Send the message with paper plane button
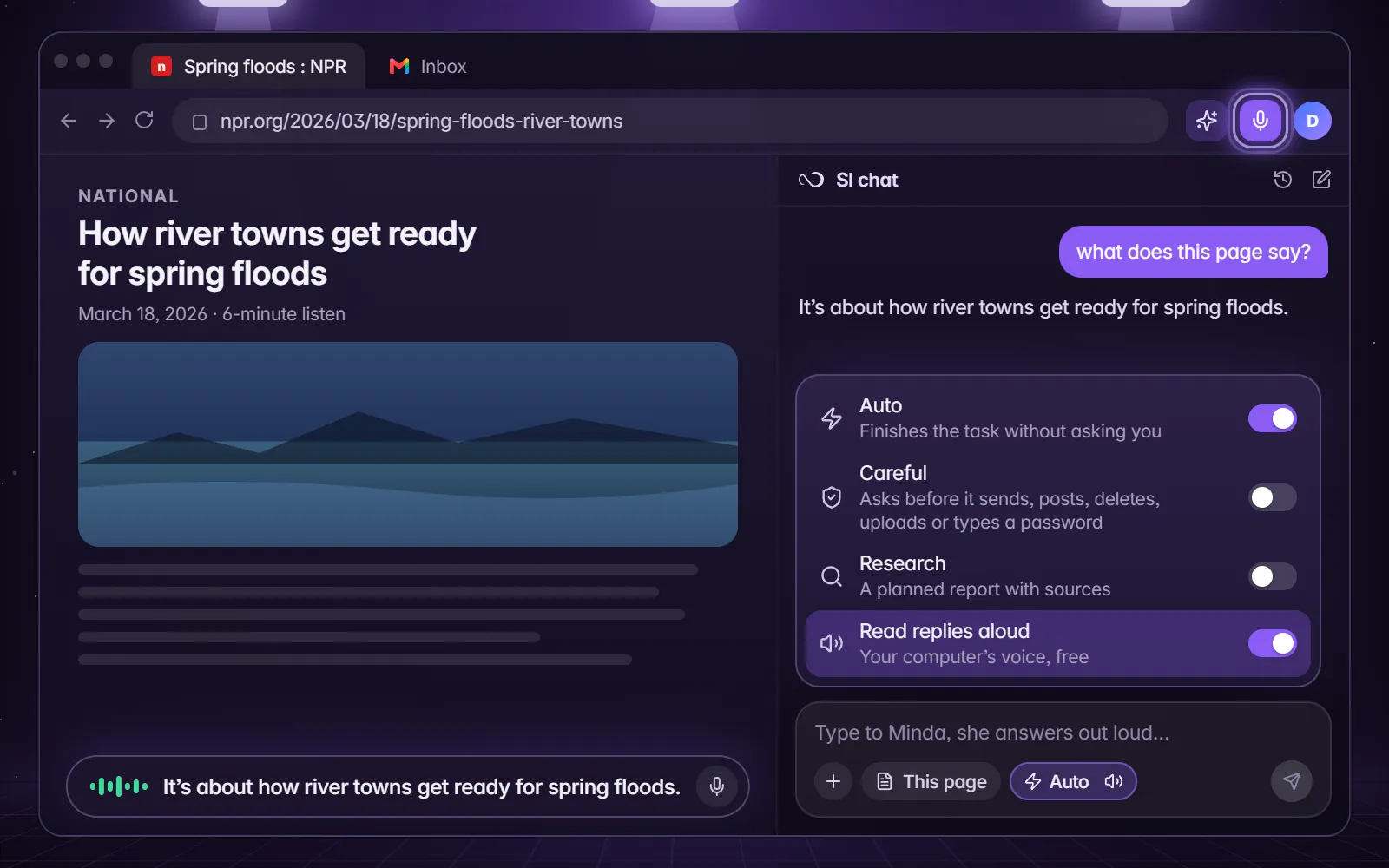The width and height of the screenshot is (1389, 868). 1292,781
